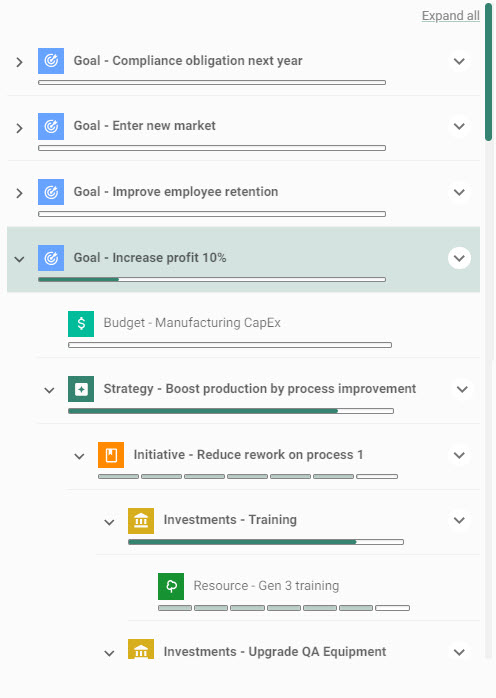Image resolution: width=496 pixels, height=698 pixels.
Task: Click the Investments - Training bank icon
Action: (141, 520)
